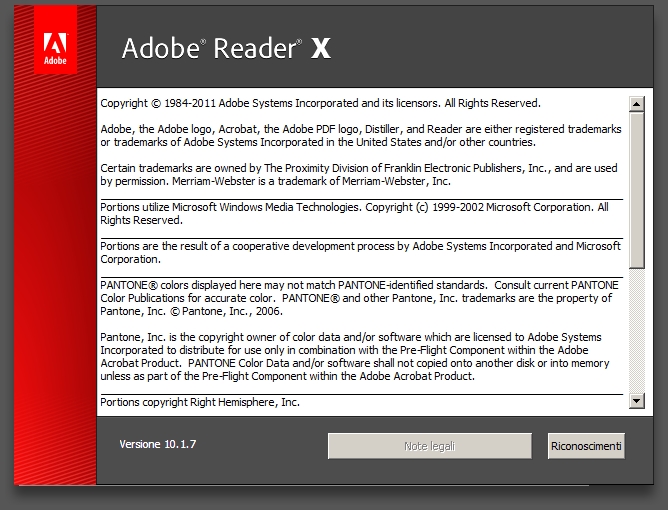Click the Adobe Reader X title

pos(226,48)
